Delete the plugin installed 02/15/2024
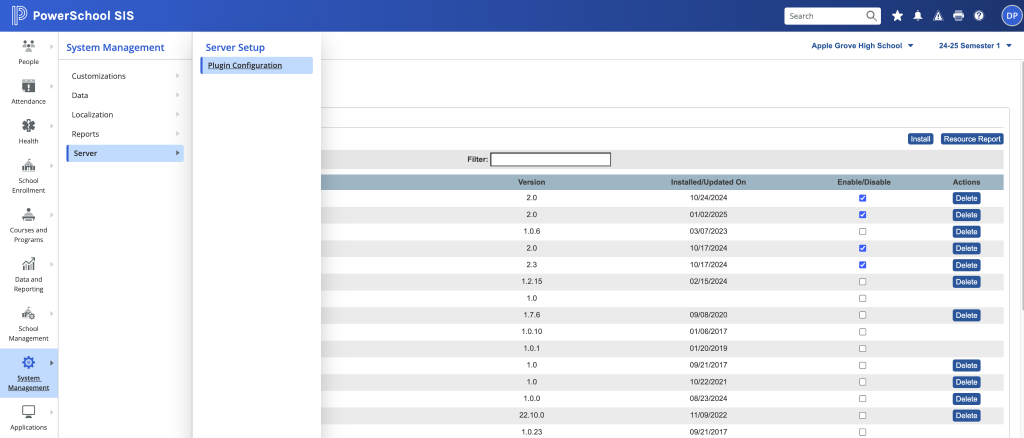This screenshot has height=438, width=1024. pyautogui.click(x=967, y=281)
